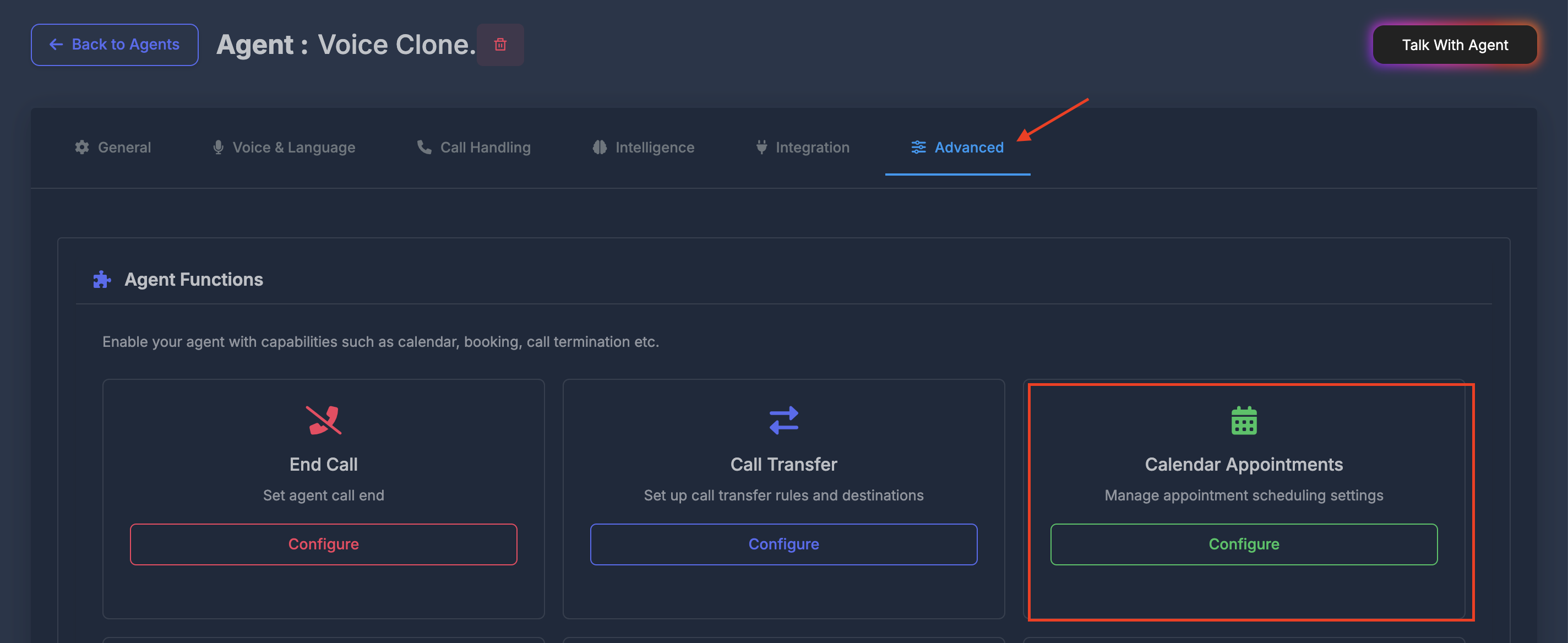Click the microphone icon beside Voice & Language
Image resolution: width=1568 pixels, height=643 pixels.
(218, 148)
